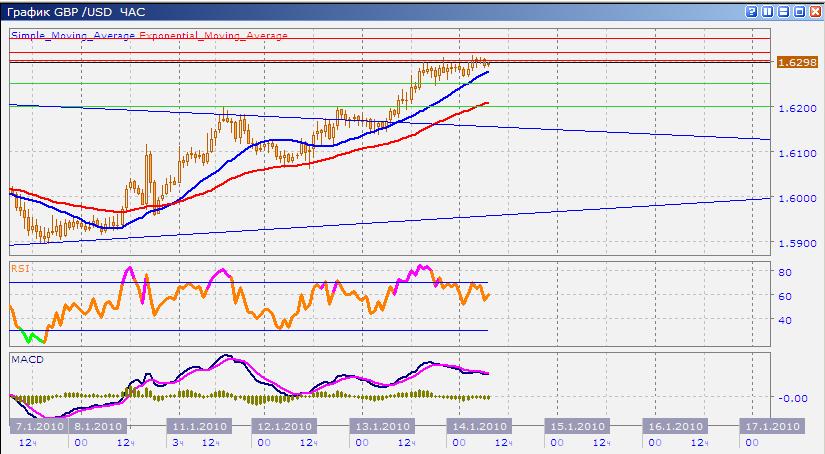Click the minimize panel icon

click(782, 11)
